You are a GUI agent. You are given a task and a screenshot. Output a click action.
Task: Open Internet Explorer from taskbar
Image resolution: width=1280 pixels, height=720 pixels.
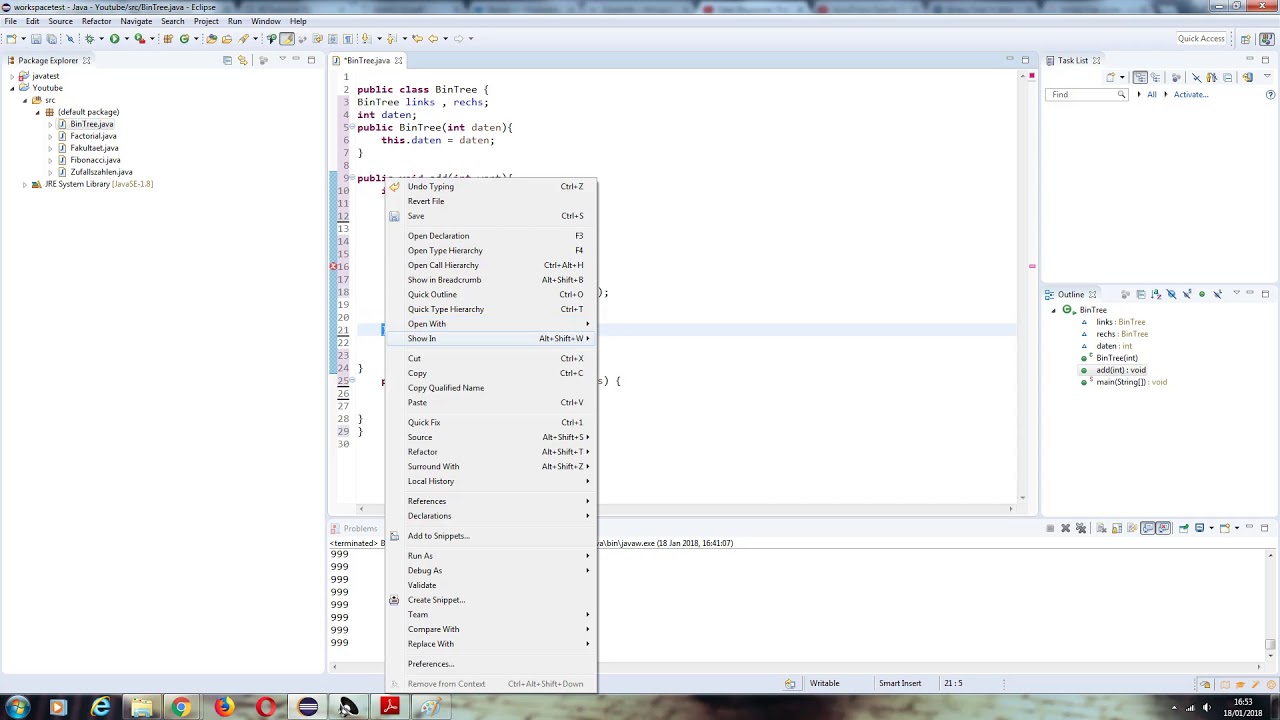pos(100,708)
